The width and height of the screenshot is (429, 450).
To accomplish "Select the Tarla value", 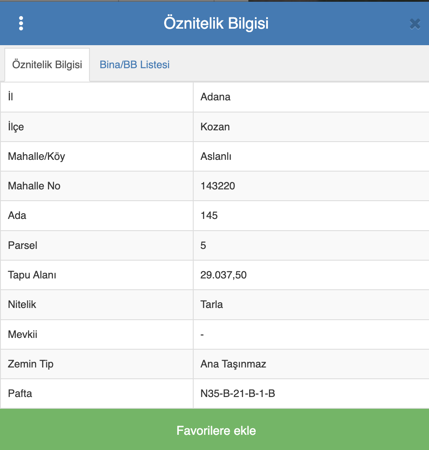I will [x=211, y=305].
